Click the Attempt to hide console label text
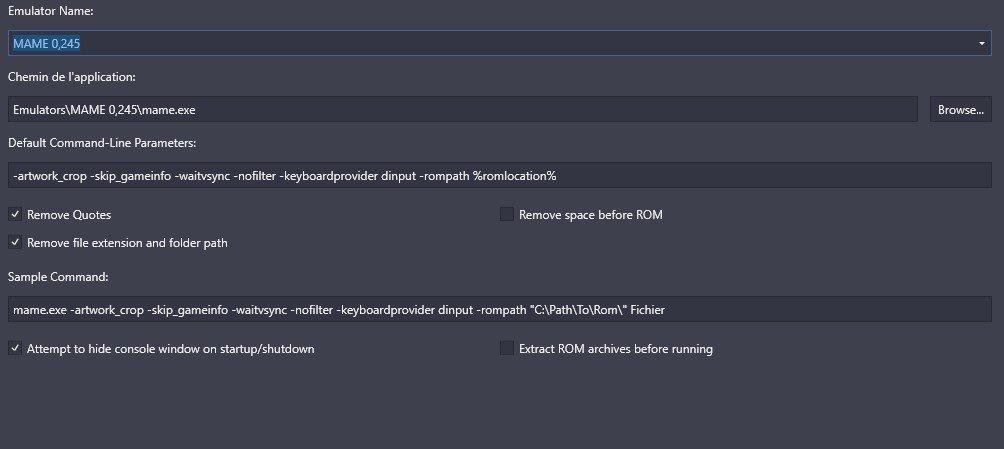 [170, 349]
